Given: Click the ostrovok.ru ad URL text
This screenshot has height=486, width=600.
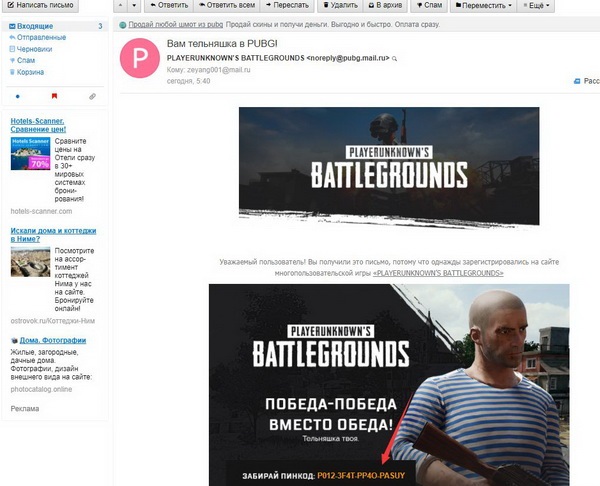Looking at the screenshot, I should (x=53, y=321).
